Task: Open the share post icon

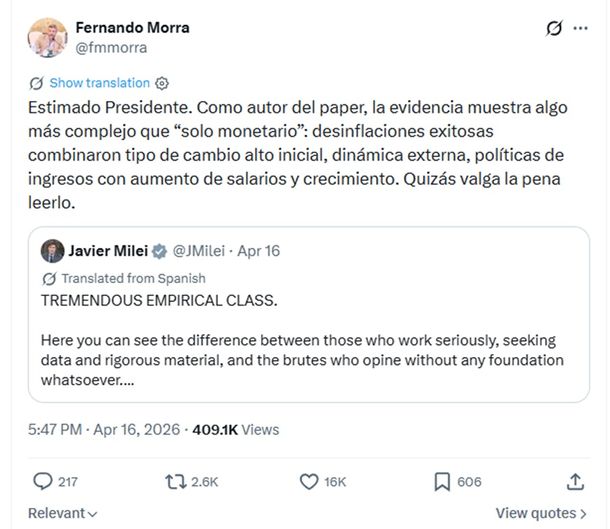Action: 575,481
